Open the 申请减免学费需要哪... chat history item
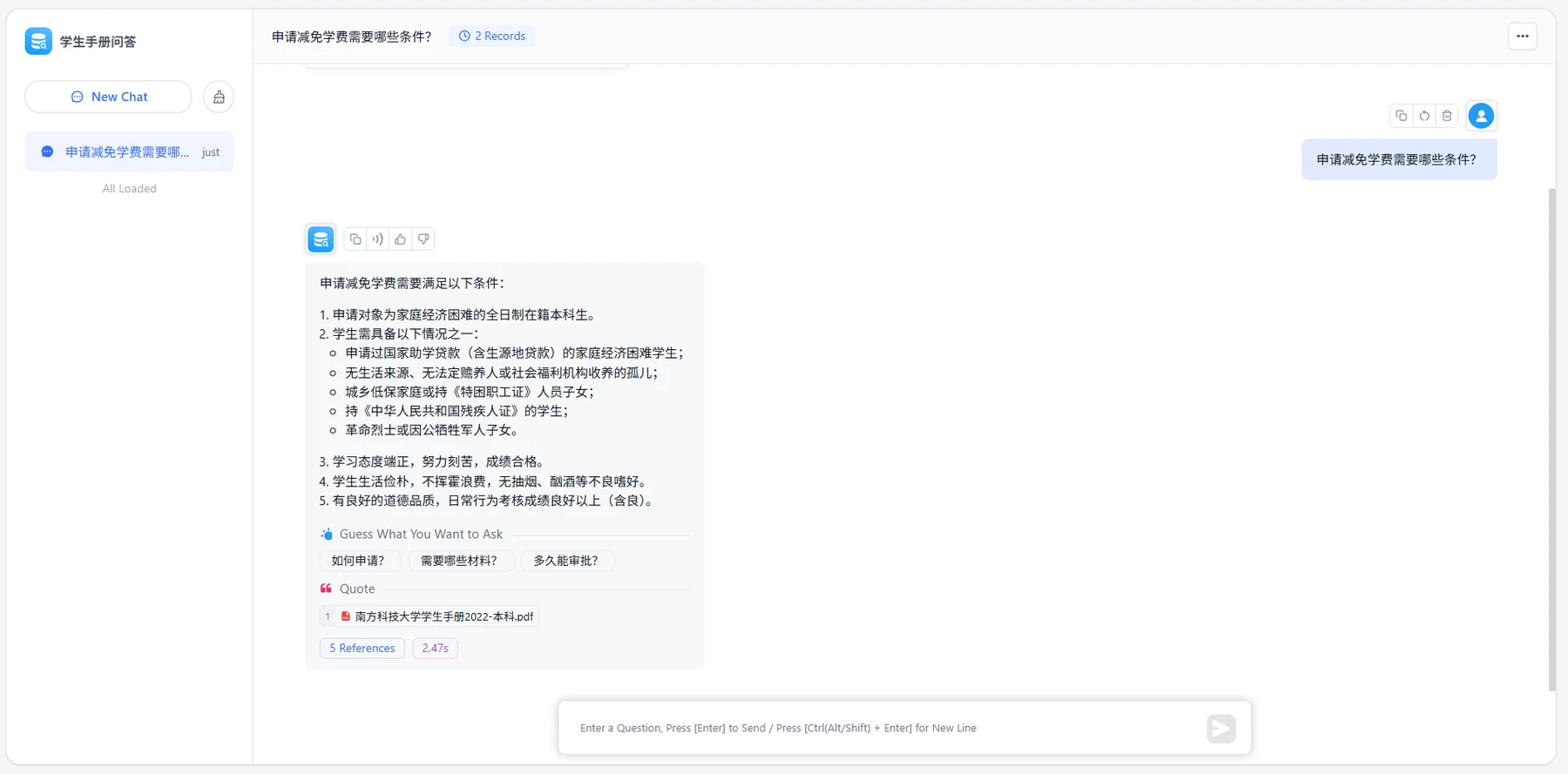1568x774 pixels. click(x=129, y=151)
